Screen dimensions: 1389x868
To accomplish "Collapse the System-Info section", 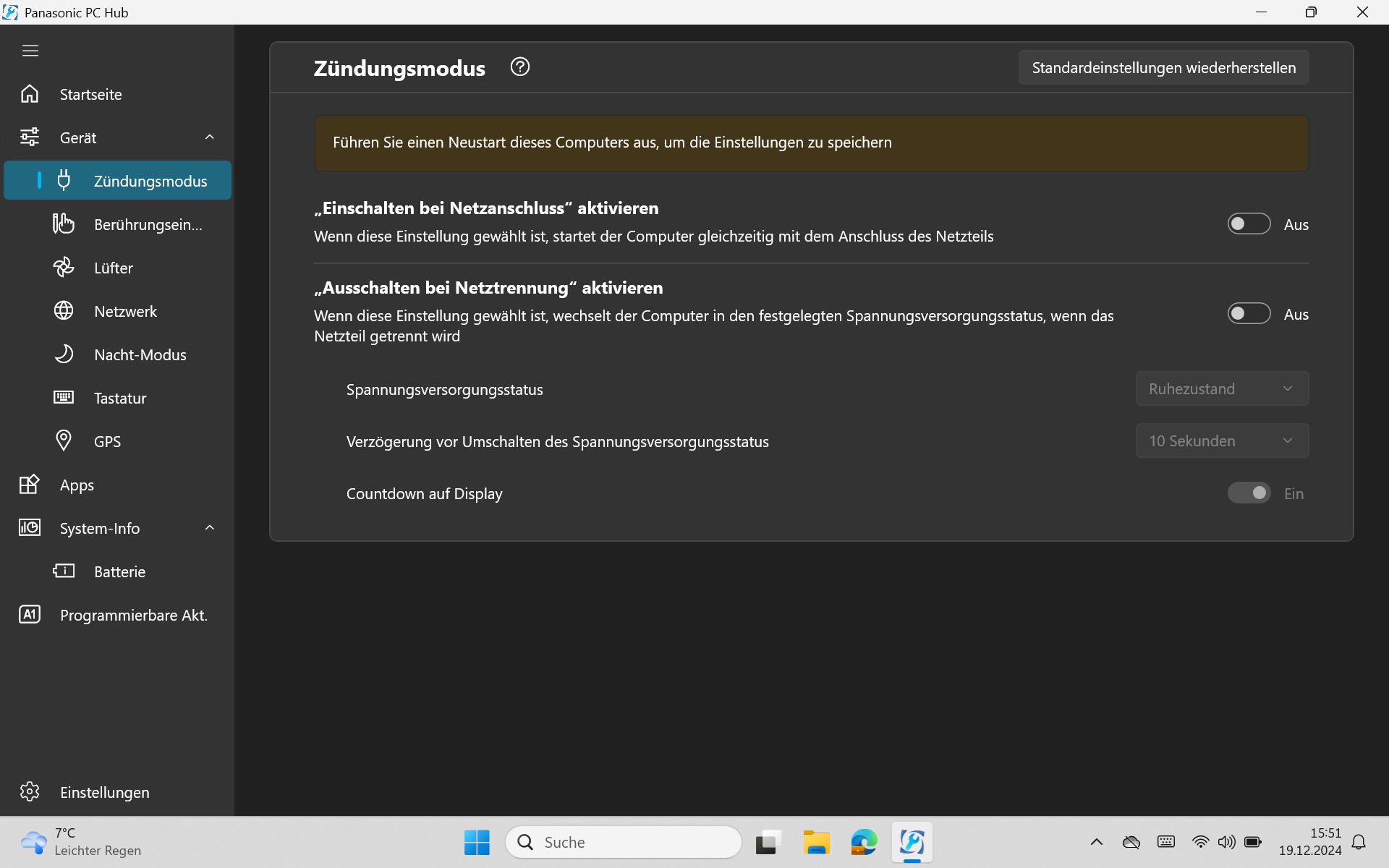I will coord(210,528).
